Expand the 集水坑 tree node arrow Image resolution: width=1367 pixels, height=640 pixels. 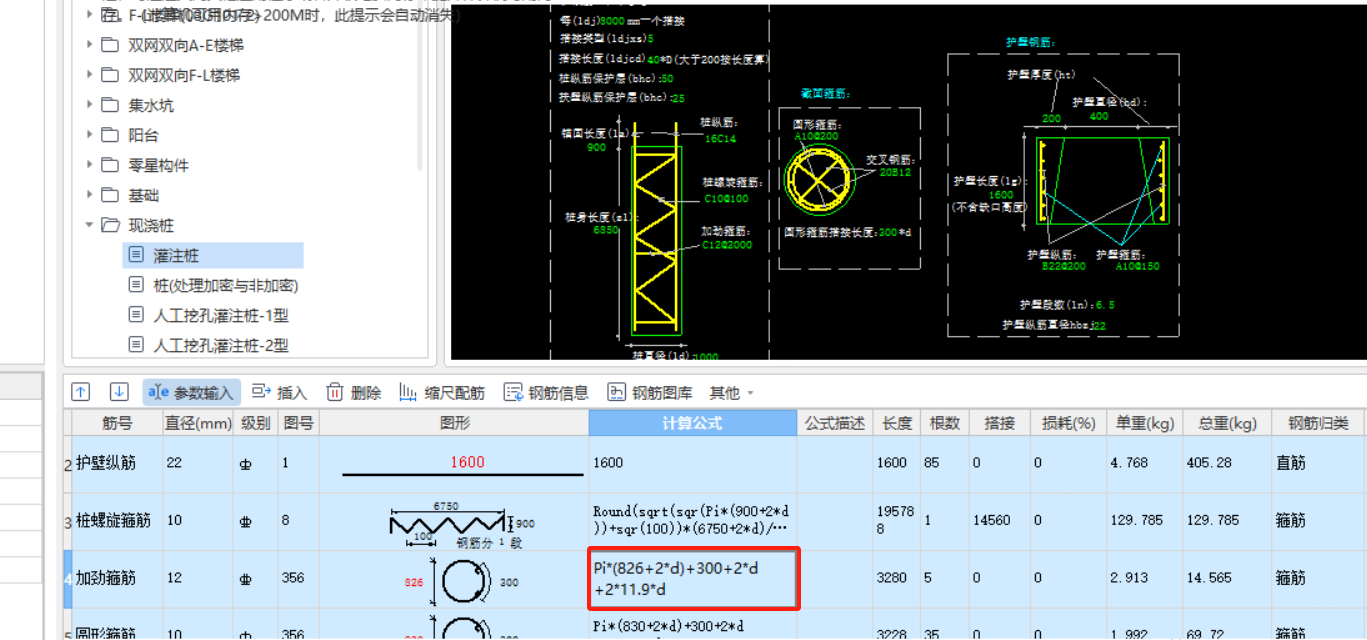point(90,105)
